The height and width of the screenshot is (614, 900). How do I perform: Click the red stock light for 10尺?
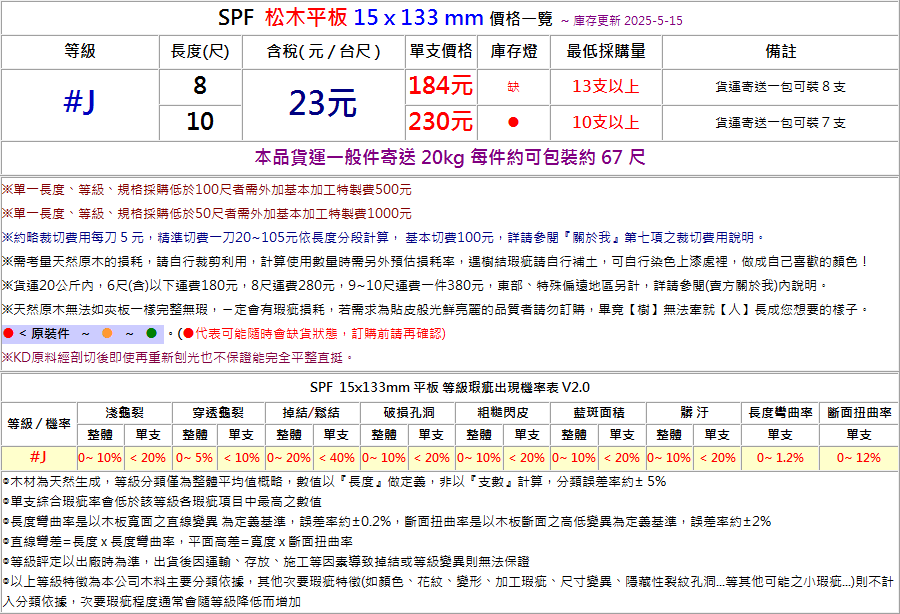[513, 122]
